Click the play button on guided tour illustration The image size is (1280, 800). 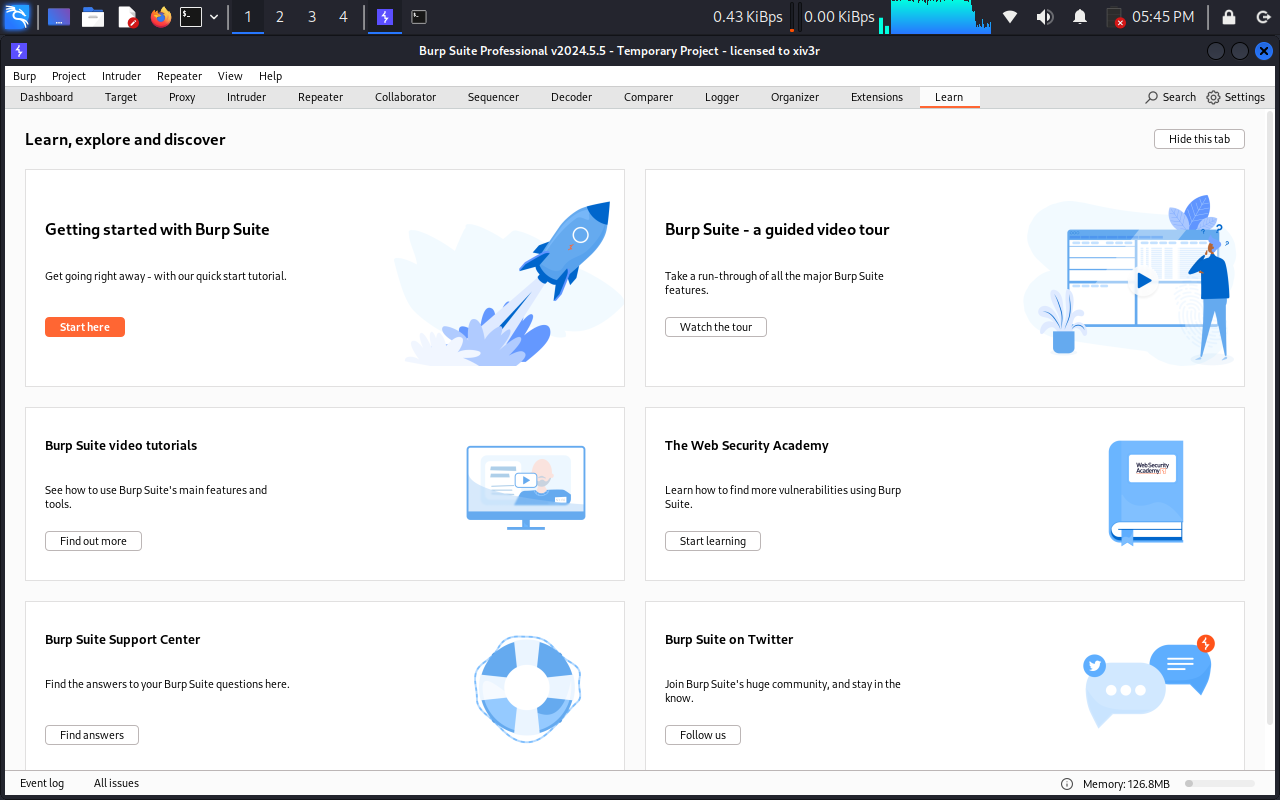[x=1144, y=281]
